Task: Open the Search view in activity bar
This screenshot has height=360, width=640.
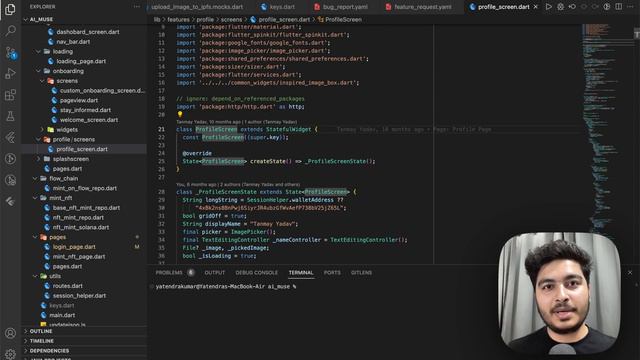Action: 10,30
